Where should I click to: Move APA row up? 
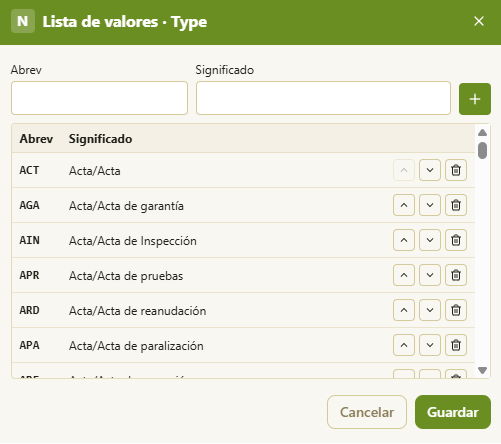coord(404,345)
